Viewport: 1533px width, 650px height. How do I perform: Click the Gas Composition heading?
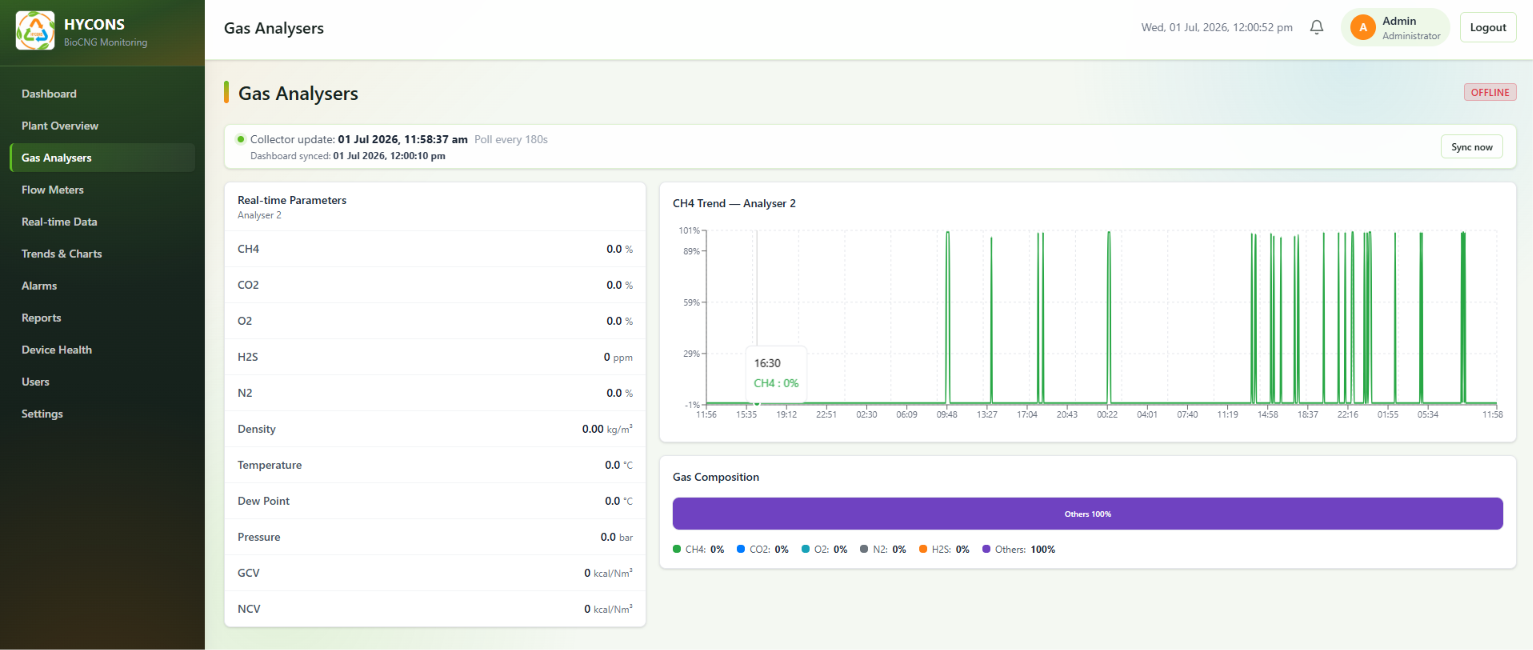click(x=716, y=477)
